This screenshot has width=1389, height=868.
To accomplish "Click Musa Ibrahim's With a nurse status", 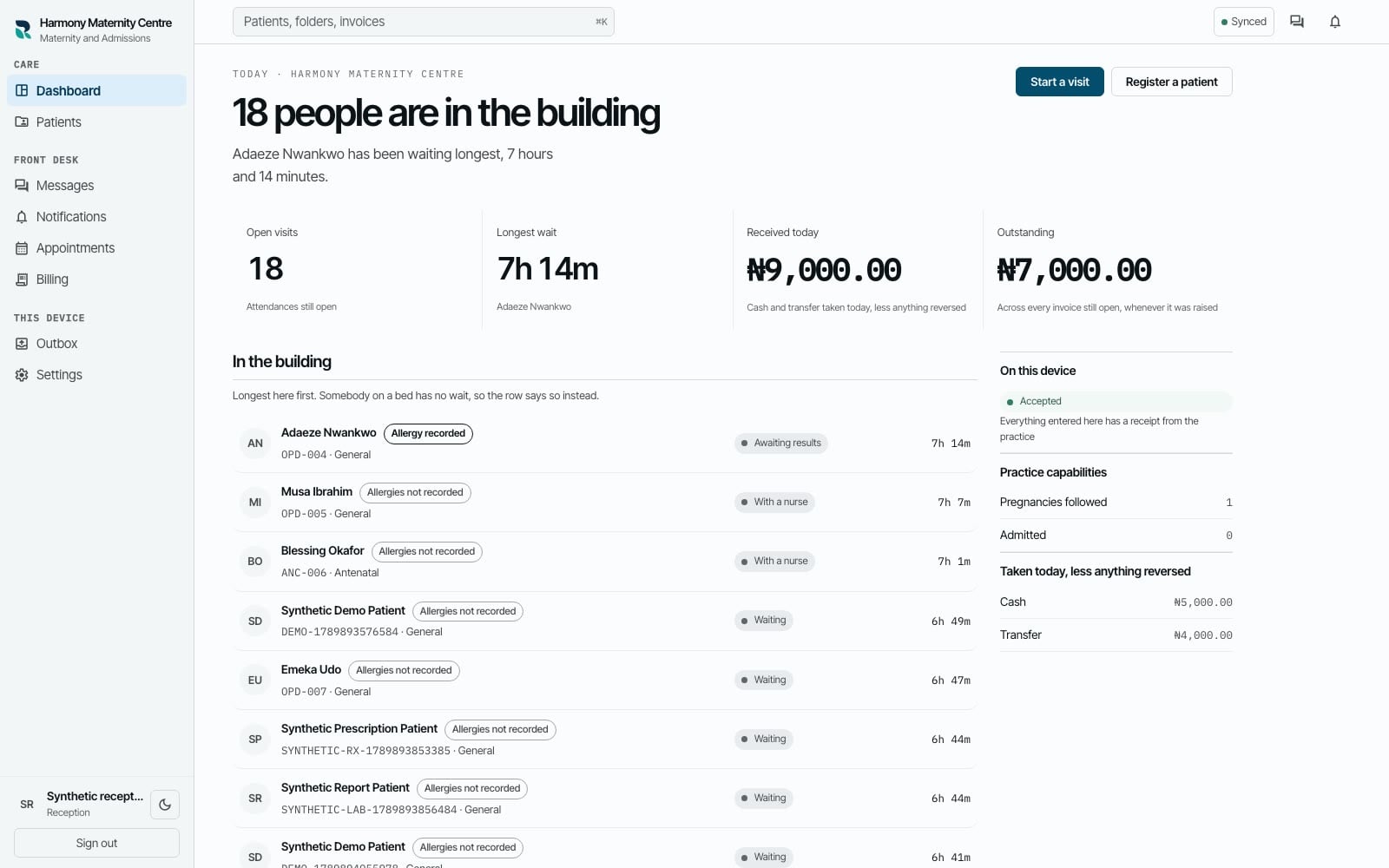I will [774, 502].
